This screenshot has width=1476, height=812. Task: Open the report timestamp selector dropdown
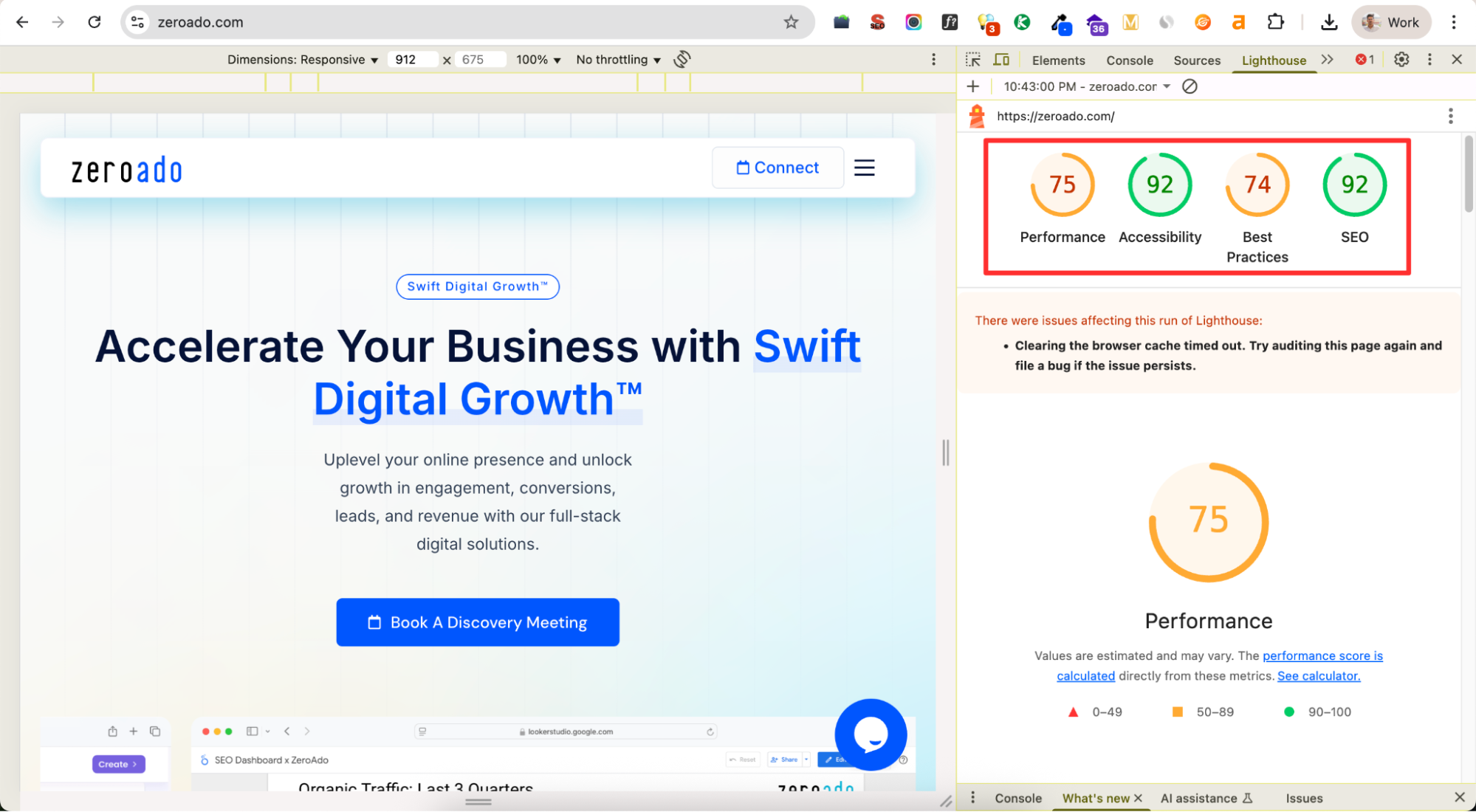coord(1087,86)
